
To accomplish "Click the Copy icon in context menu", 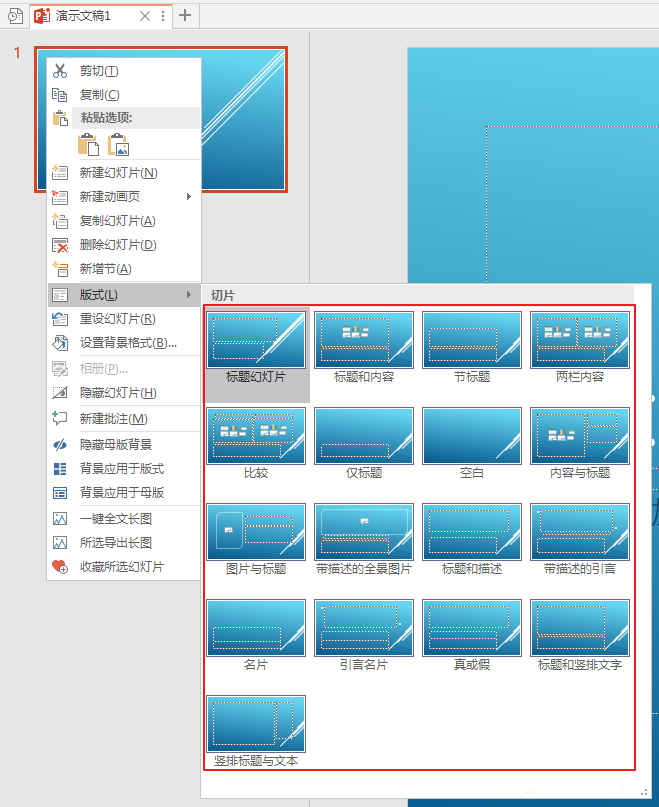I will pos(60,95).
